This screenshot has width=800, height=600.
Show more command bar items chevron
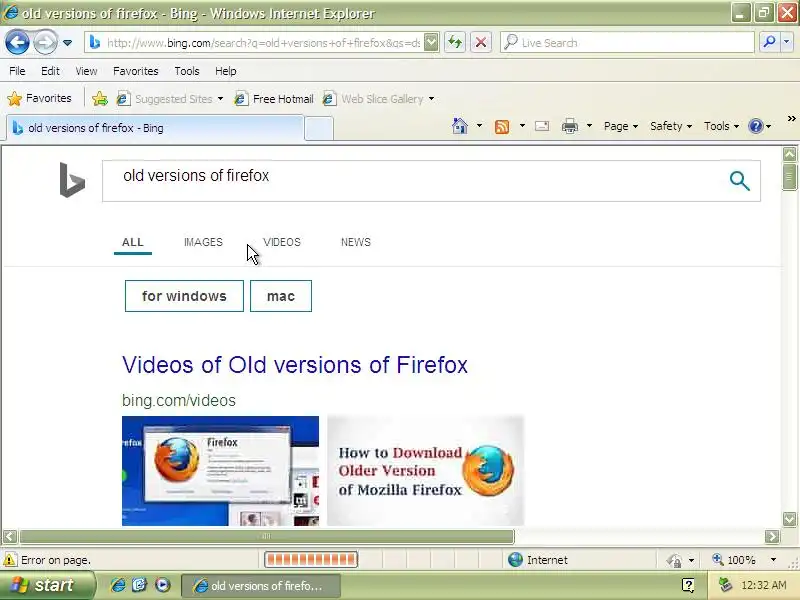coord(791,119)
